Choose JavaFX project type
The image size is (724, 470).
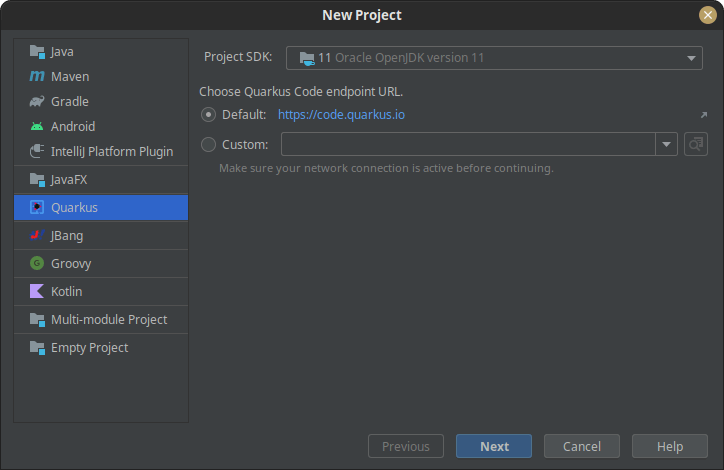click(101, 180)
